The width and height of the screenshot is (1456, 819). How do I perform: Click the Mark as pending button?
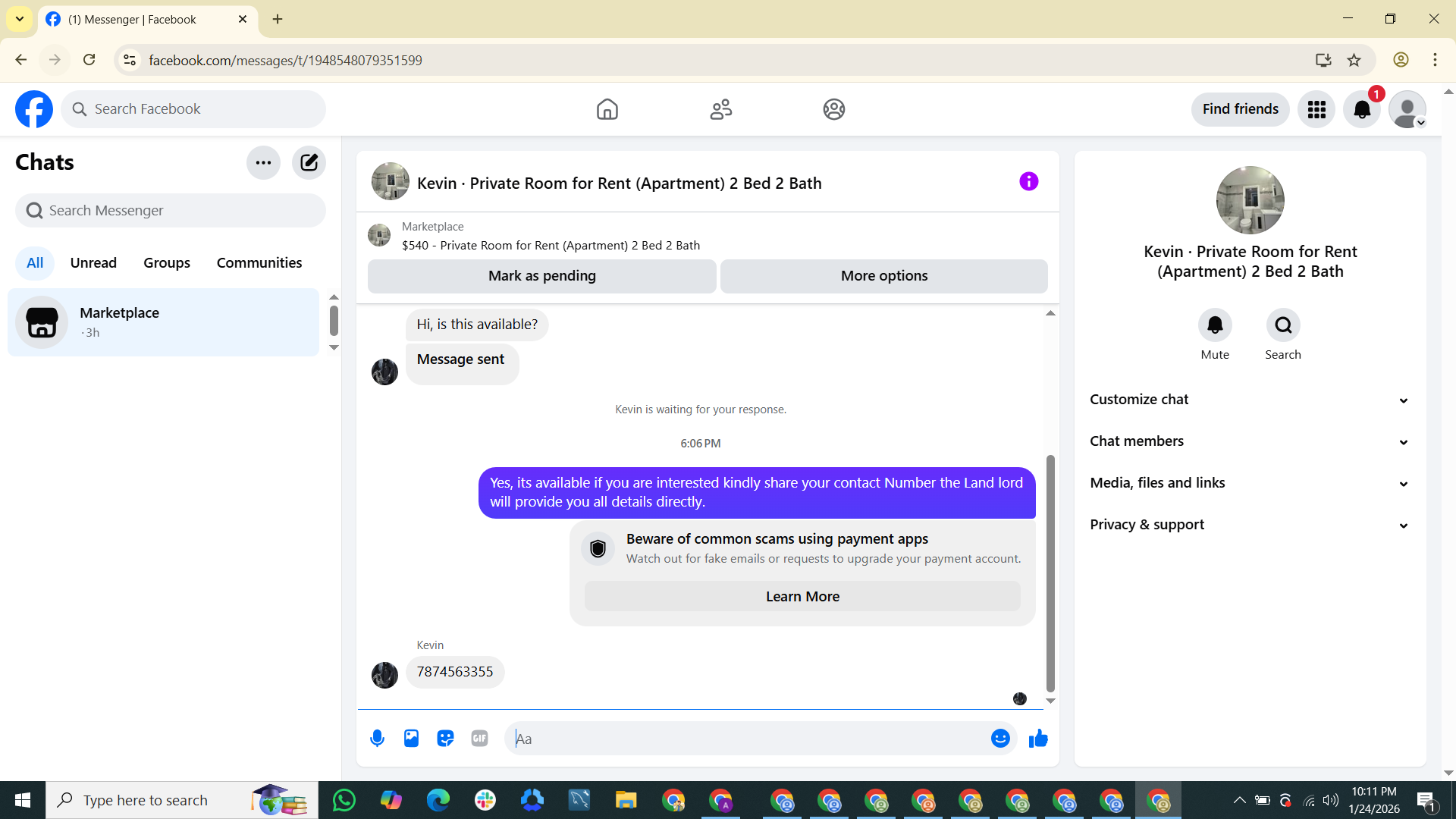541,276
